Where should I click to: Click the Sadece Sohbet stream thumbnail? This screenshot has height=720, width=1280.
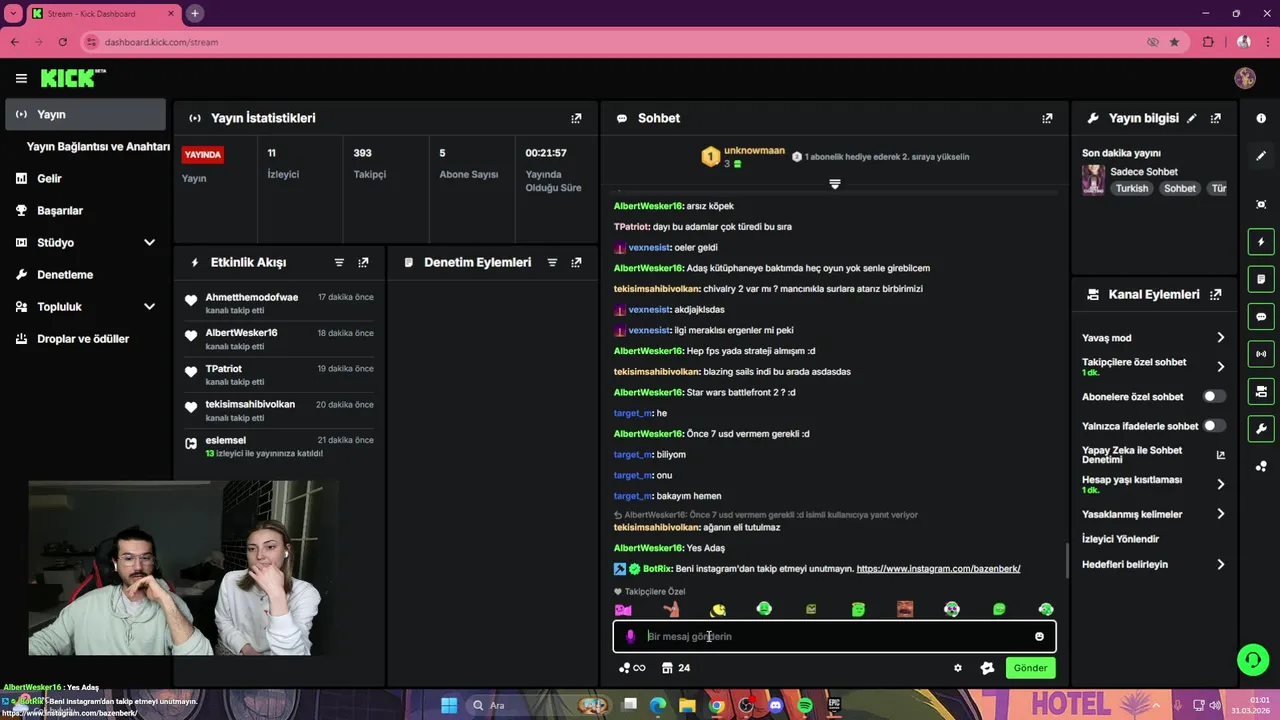[1093, 180]
